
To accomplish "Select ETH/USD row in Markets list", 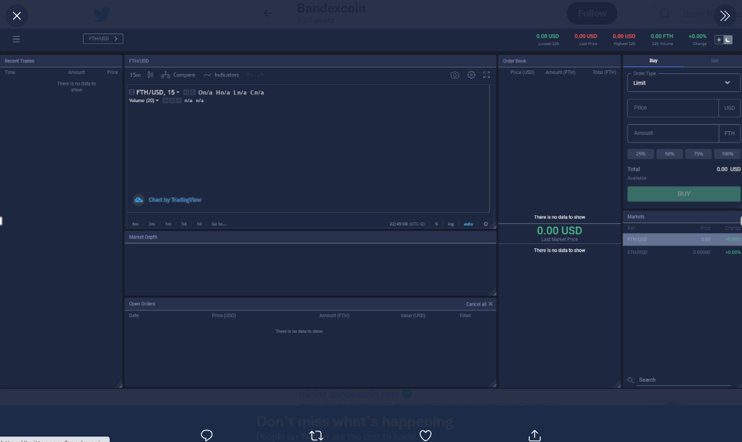I will (682, 252).
